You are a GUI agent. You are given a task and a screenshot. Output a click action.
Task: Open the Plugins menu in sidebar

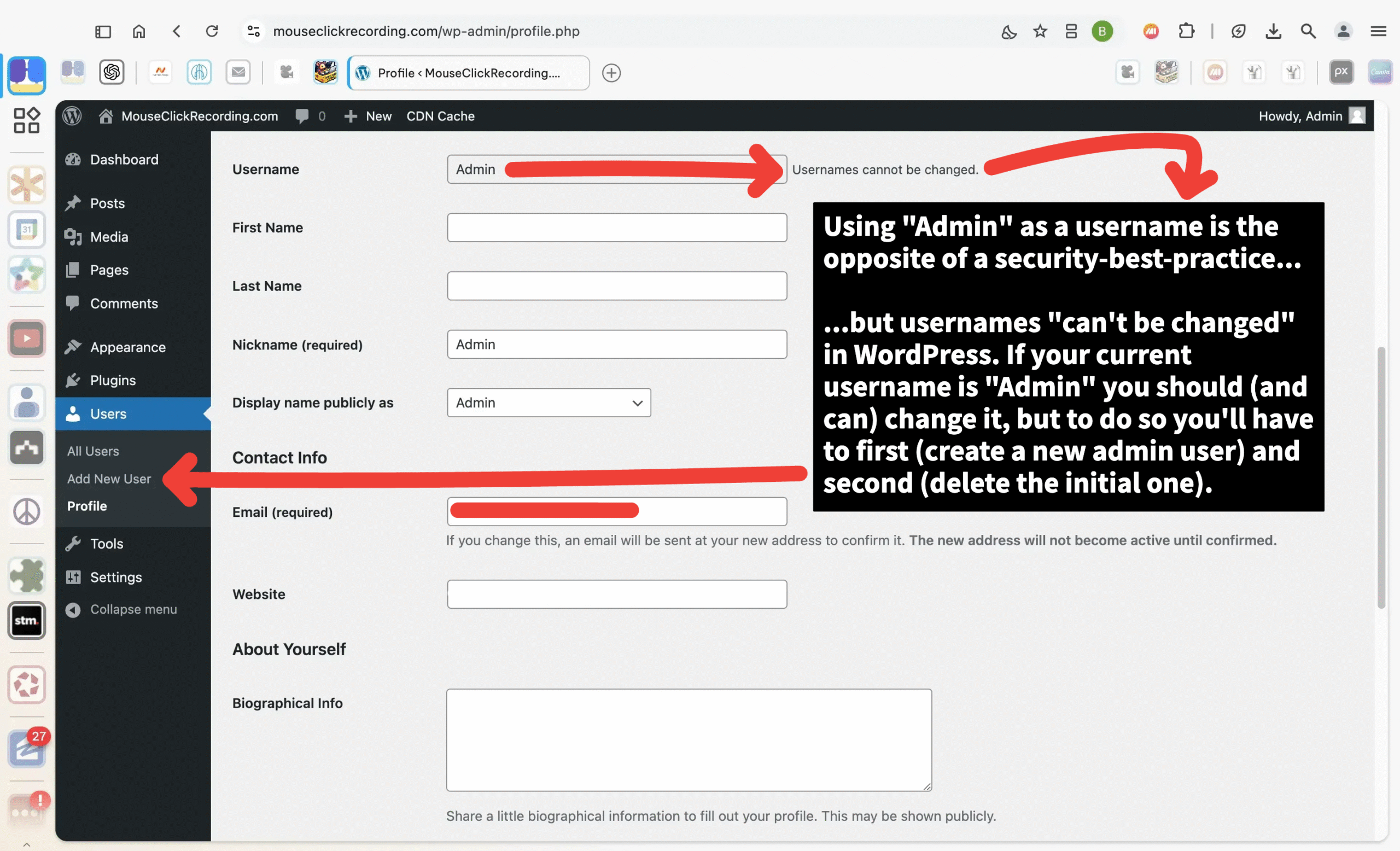pyautogui.click(x=113, y=380)
